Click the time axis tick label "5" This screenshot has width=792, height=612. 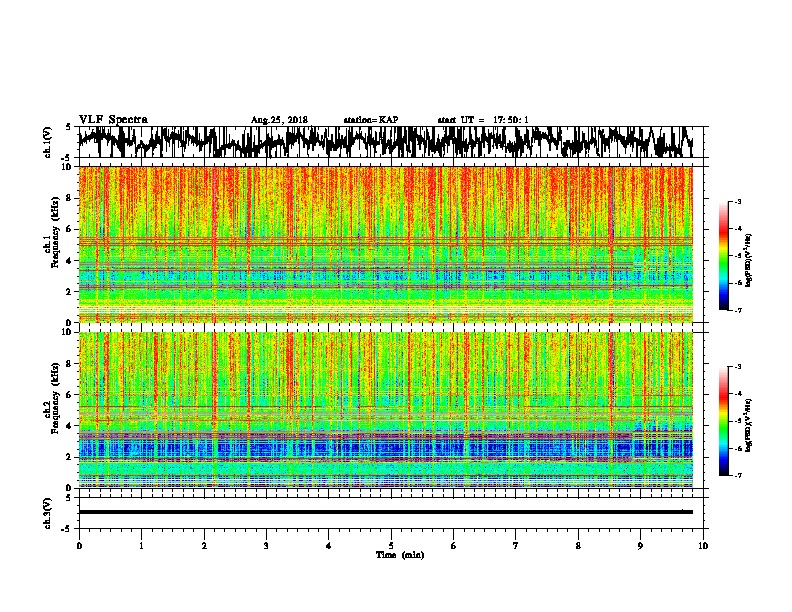coord(391,546)
